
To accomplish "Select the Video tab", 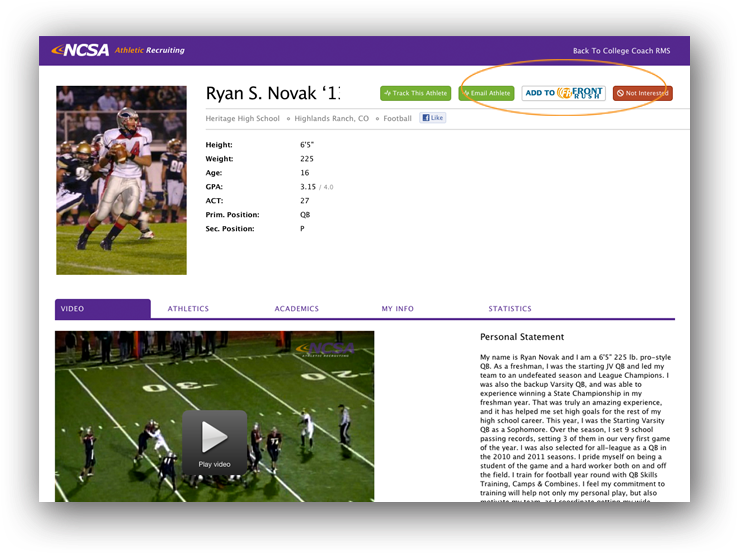I will click(103, 309).
